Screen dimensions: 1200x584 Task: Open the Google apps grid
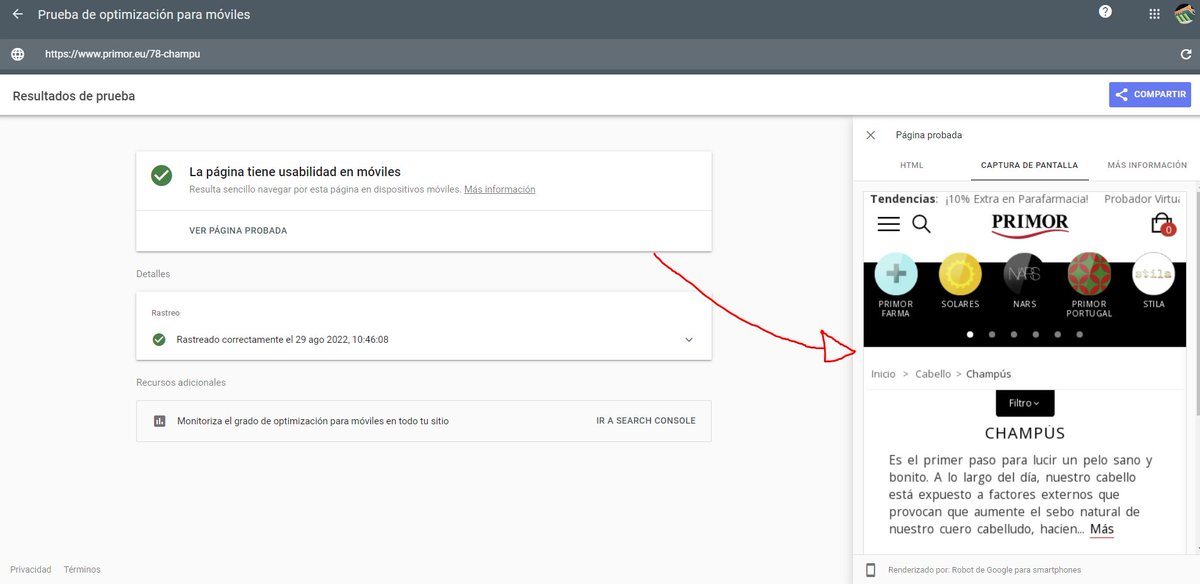pos(1155,14)
